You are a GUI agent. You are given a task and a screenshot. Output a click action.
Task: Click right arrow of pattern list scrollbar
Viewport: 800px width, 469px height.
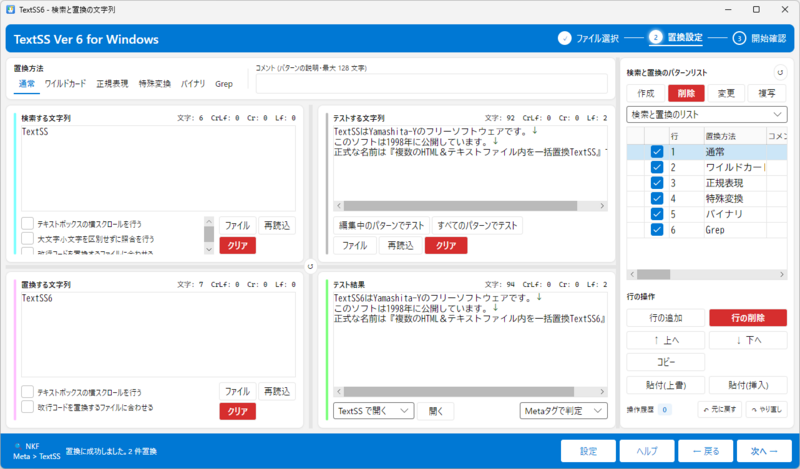(782, 275)
